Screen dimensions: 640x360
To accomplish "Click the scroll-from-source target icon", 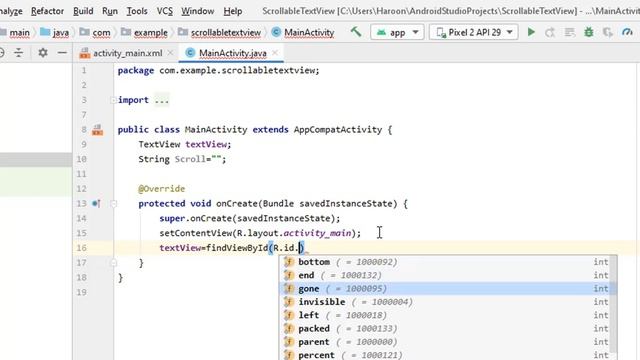I will (x=2, y=53).
